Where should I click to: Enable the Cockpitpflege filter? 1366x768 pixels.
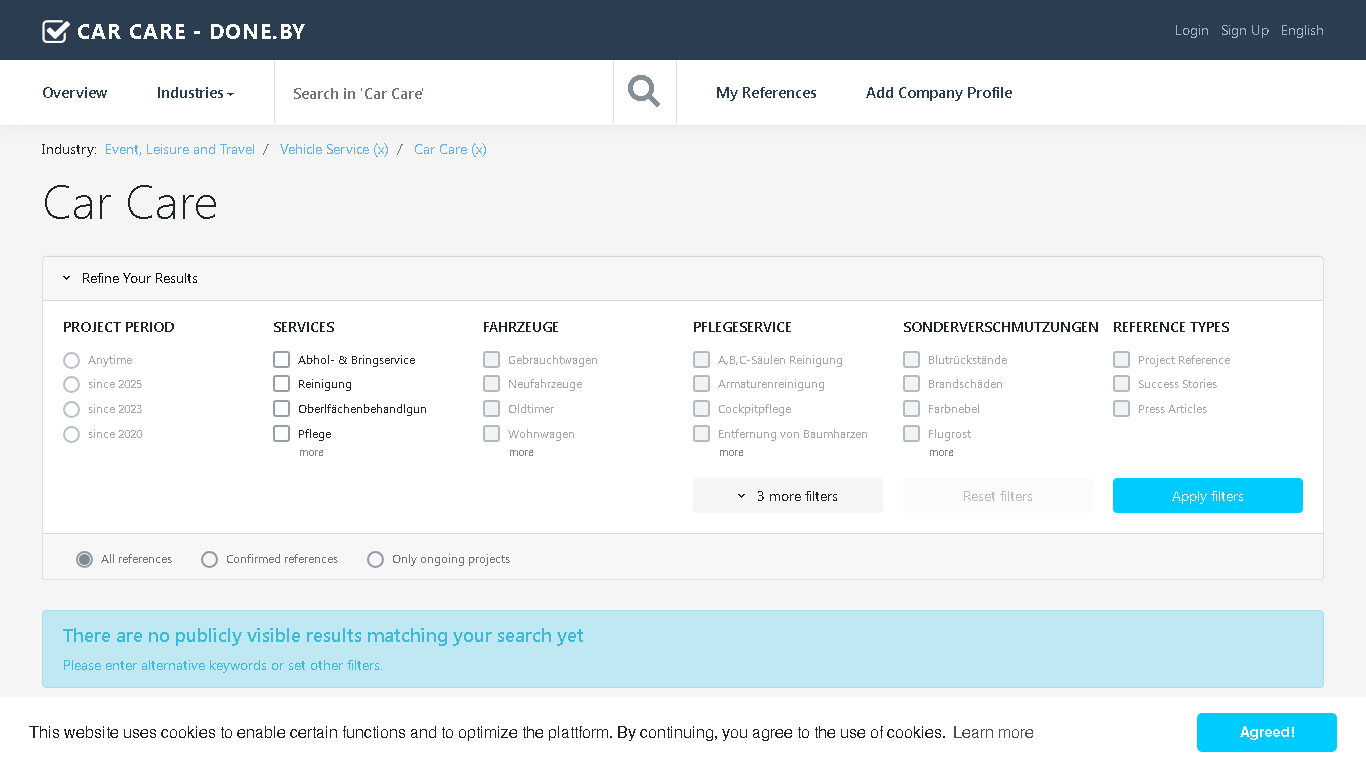click(701, 408)
